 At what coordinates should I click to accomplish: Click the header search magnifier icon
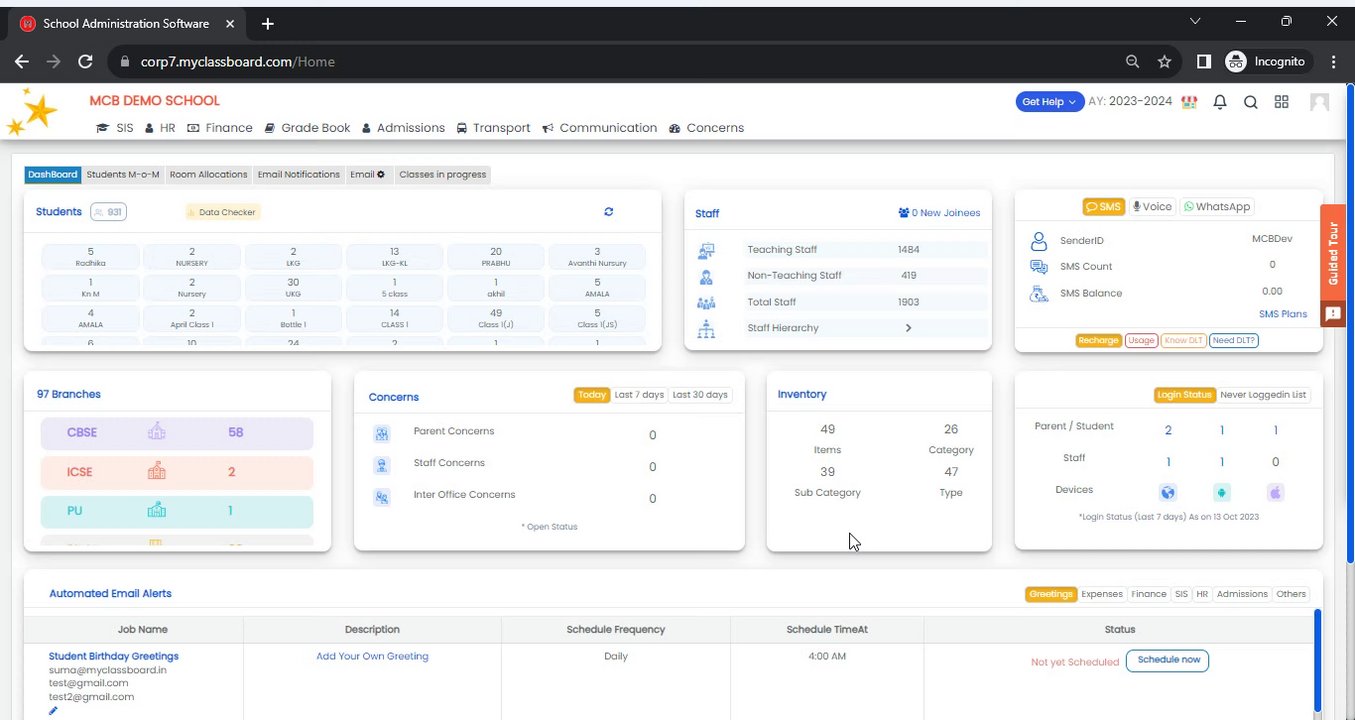(1250, 102)
